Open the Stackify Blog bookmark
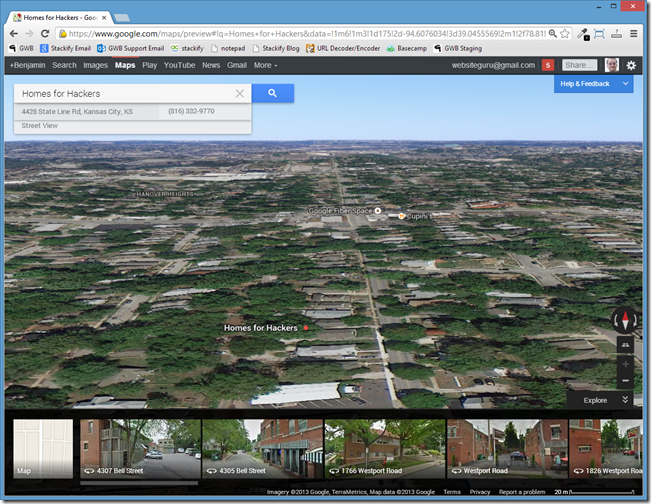The height and width of the screenshot is (504, 651). 276,48
